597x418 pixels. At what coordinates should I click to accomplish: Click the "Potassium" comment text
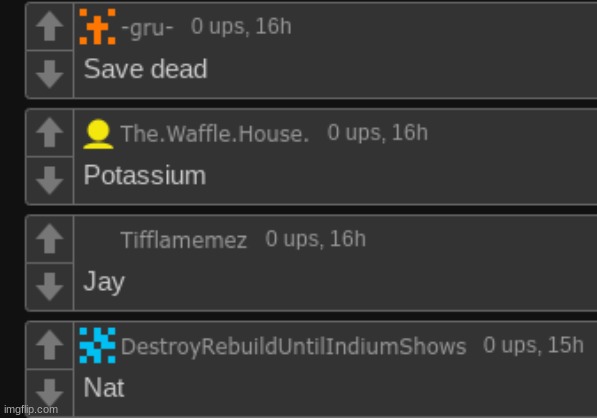point(145,175)
